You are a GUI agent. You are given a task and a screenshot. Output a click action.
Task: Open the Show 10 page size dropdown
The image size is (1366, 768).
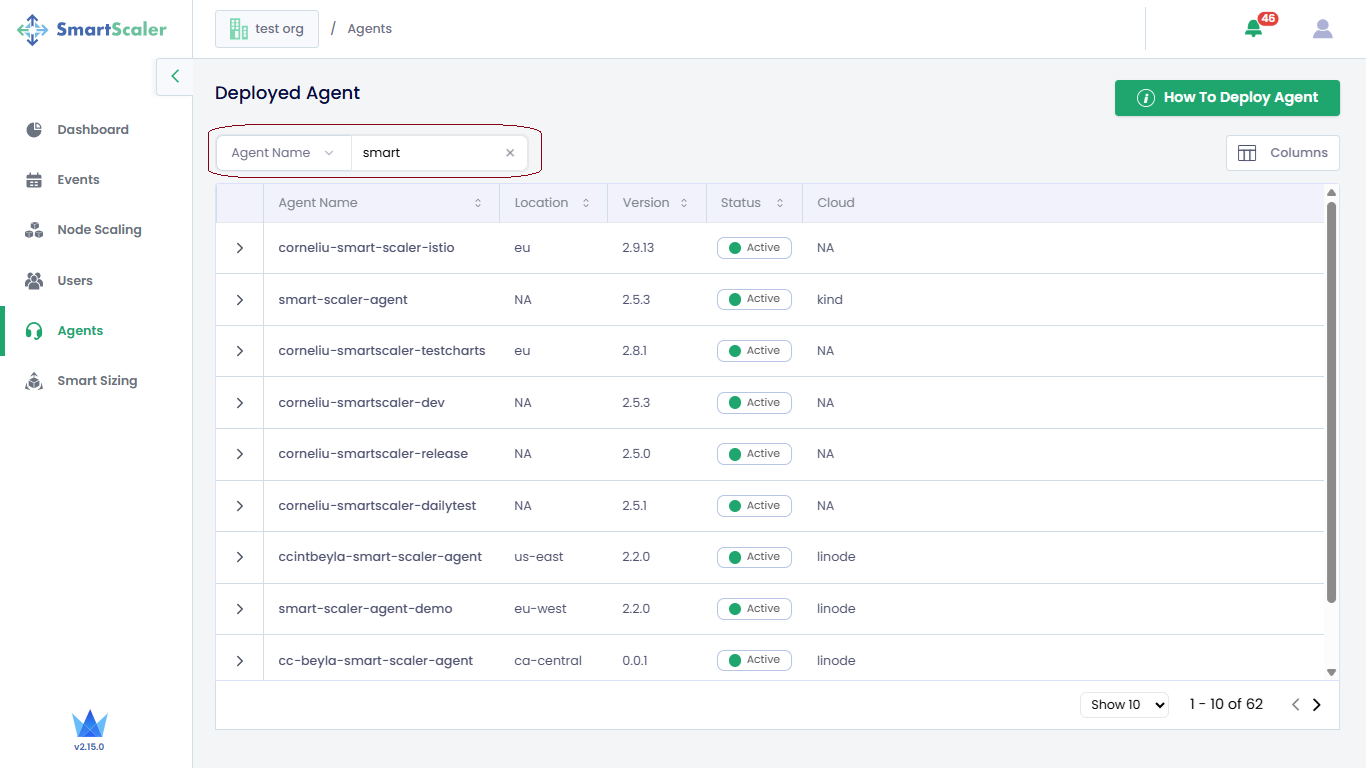[x=1125, y=705]
